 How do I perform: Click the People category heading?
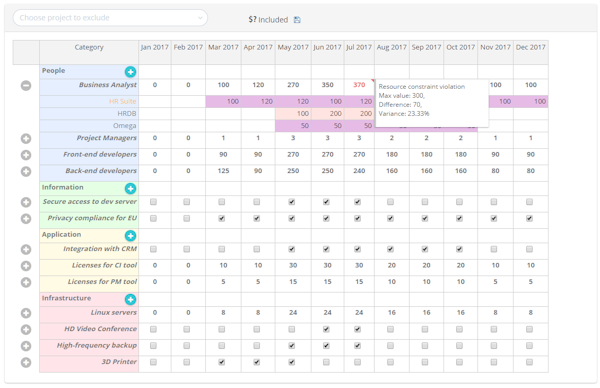(x=54, y=71)
